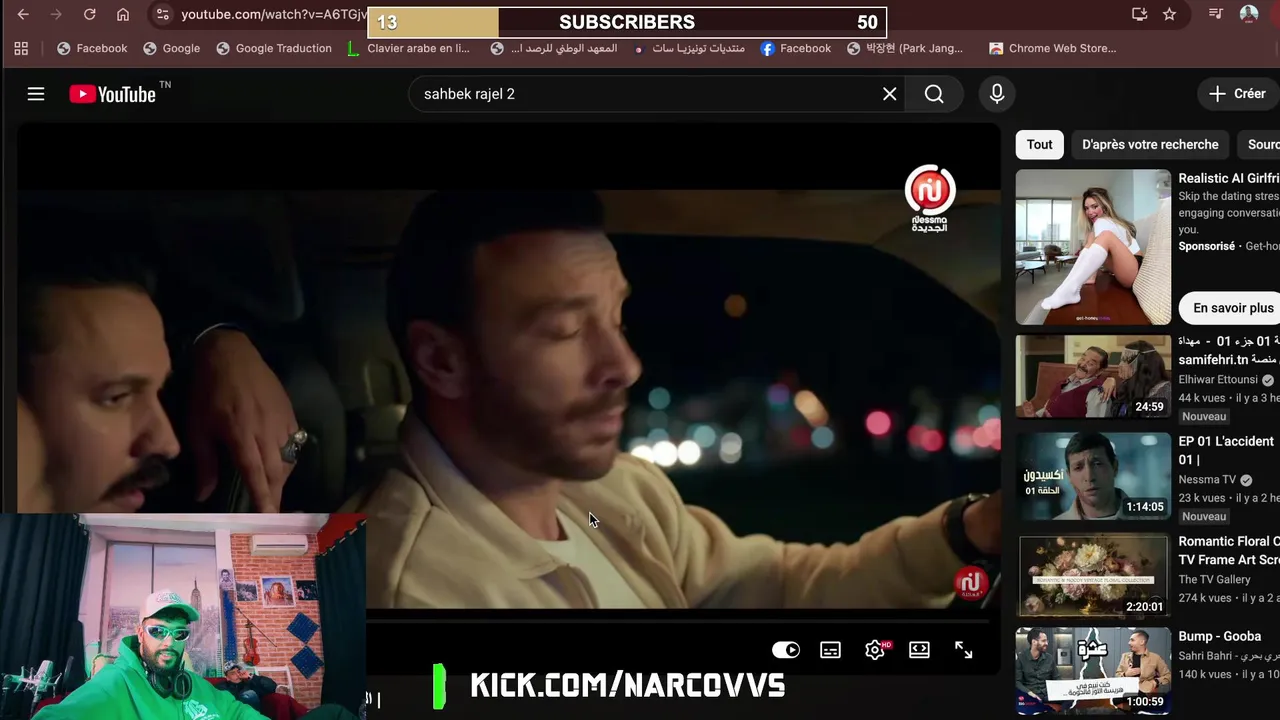
Task: Open Chrome media controls icon
Action: click(x=1216, y=14)
